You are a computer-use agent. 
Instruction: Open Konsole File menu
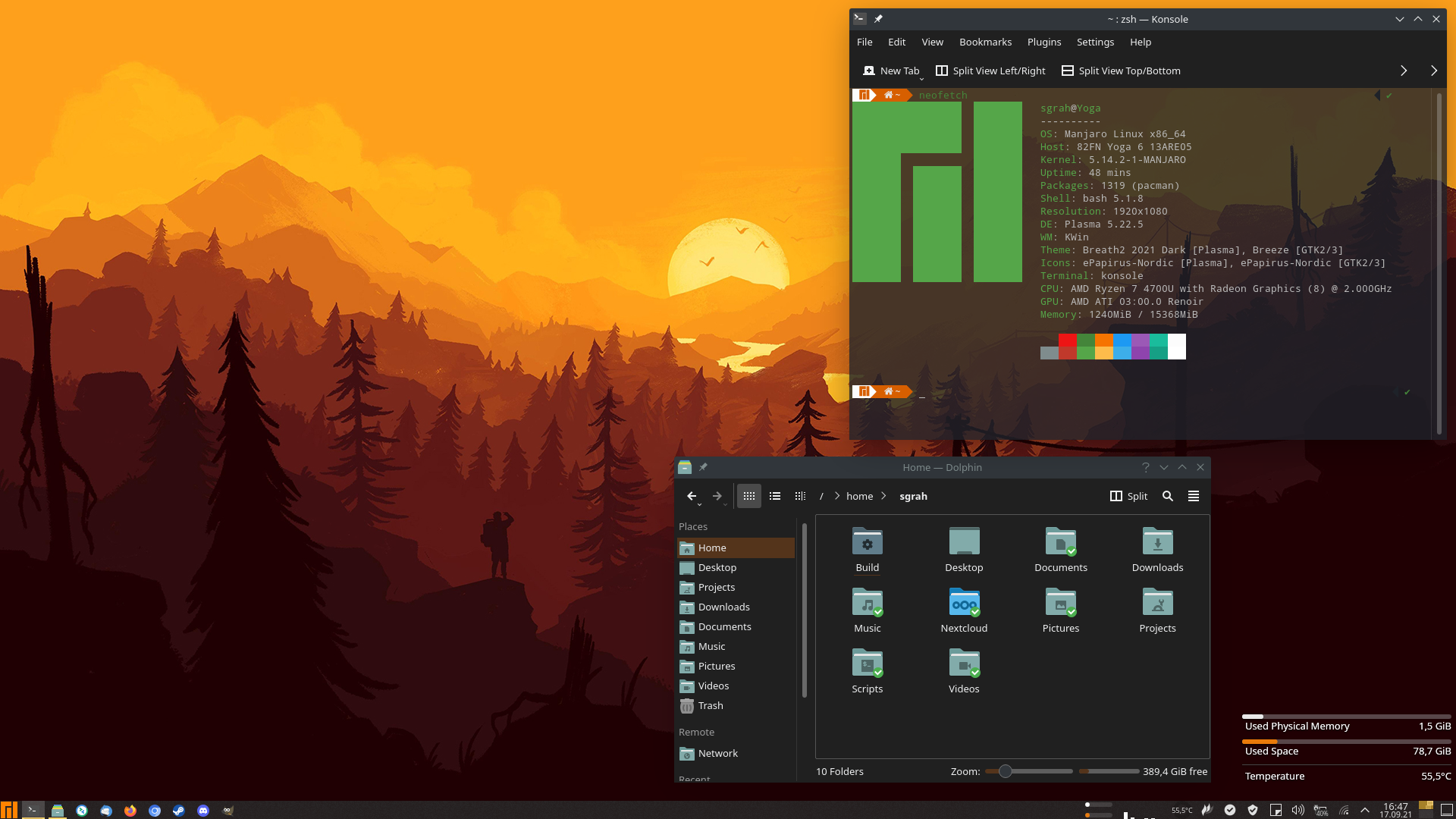pyautogui.click(x=864, y=42)
